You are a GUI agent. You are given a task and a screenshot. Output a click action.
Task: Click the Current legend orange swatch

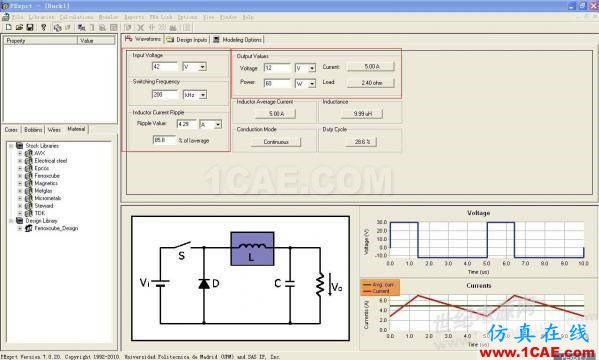pos(367,291)
